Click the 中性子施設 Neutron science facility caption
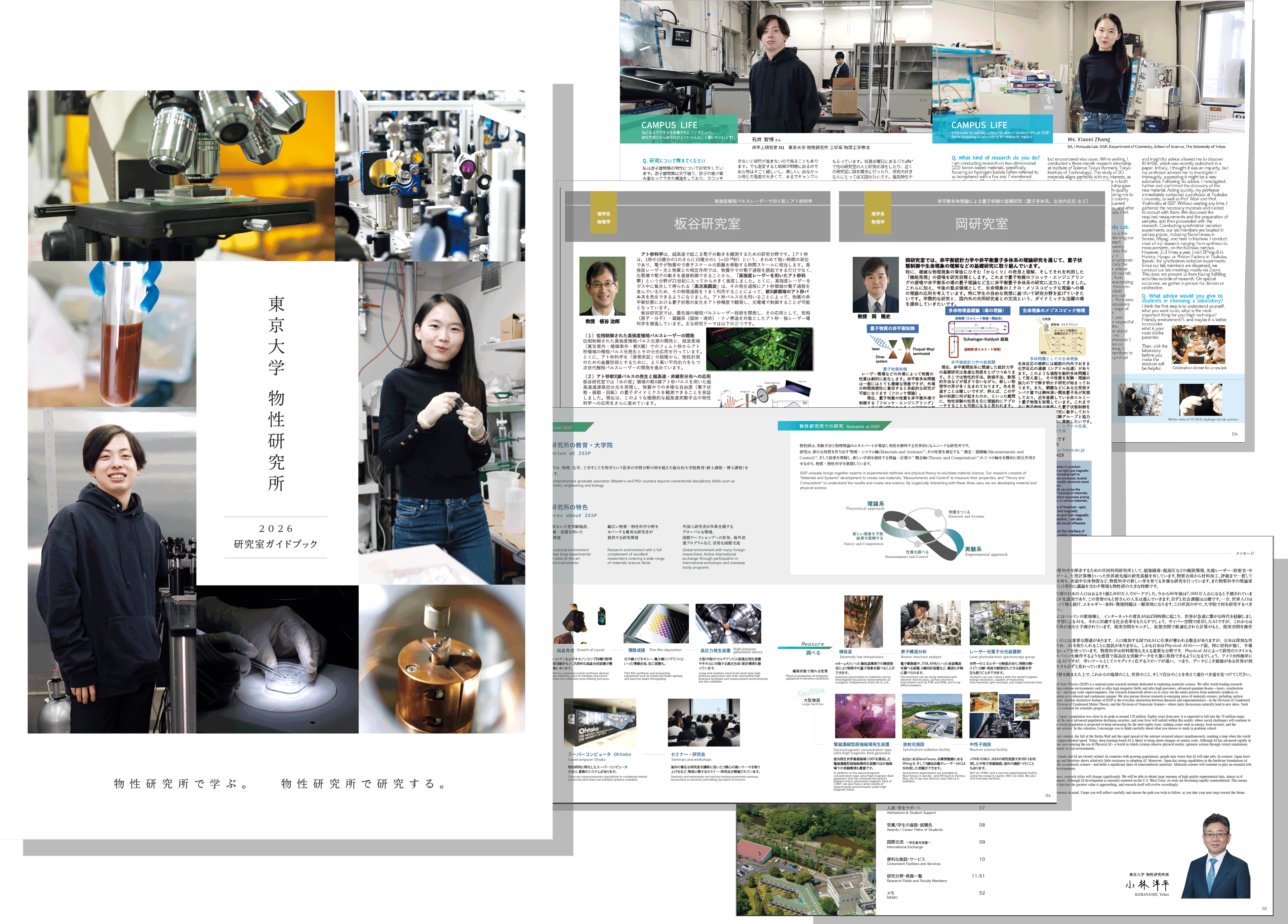The image size is (1288, 924). tap(989, 747)
